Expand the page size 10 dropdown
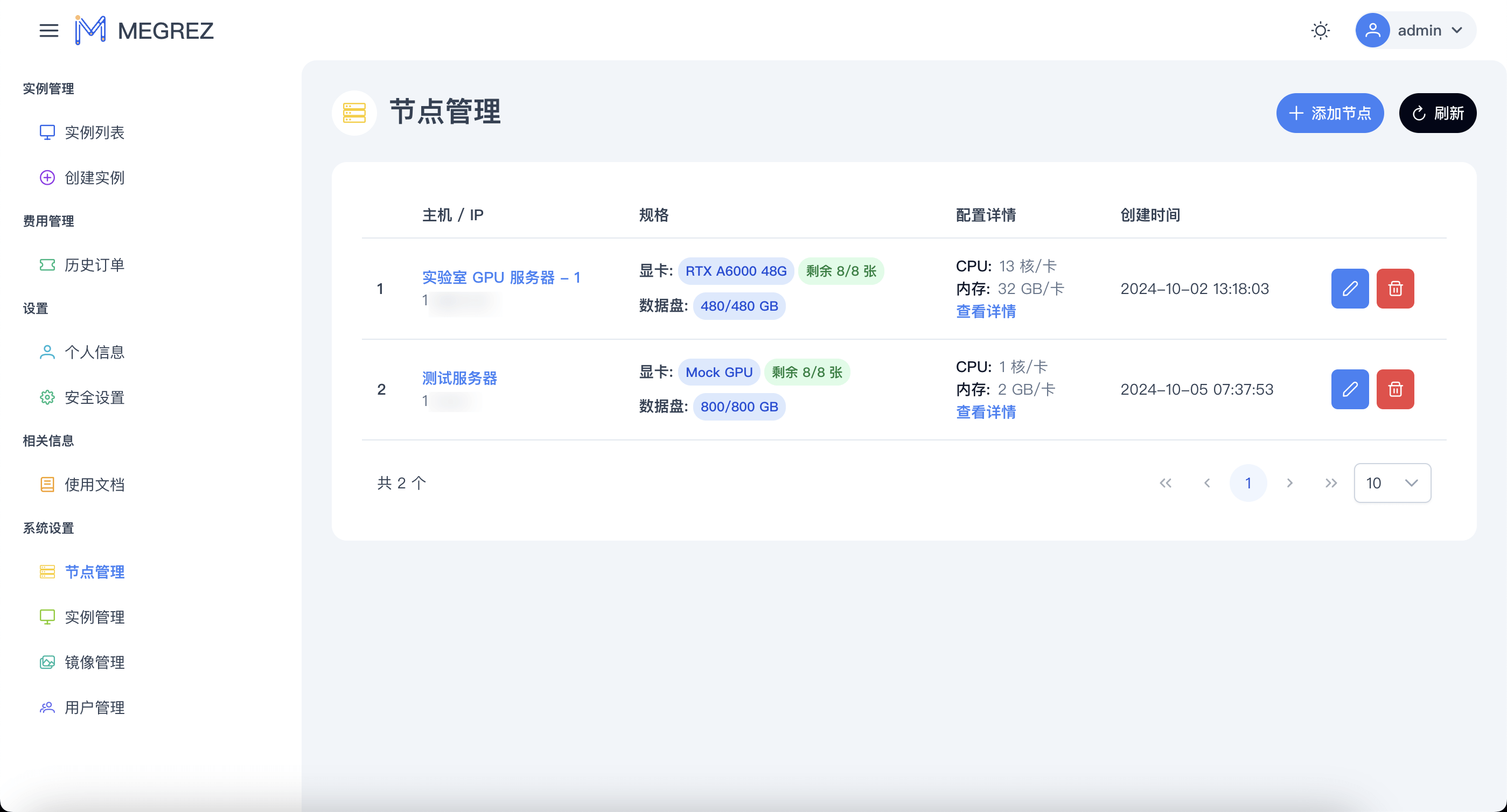 tap(1392, 483)
